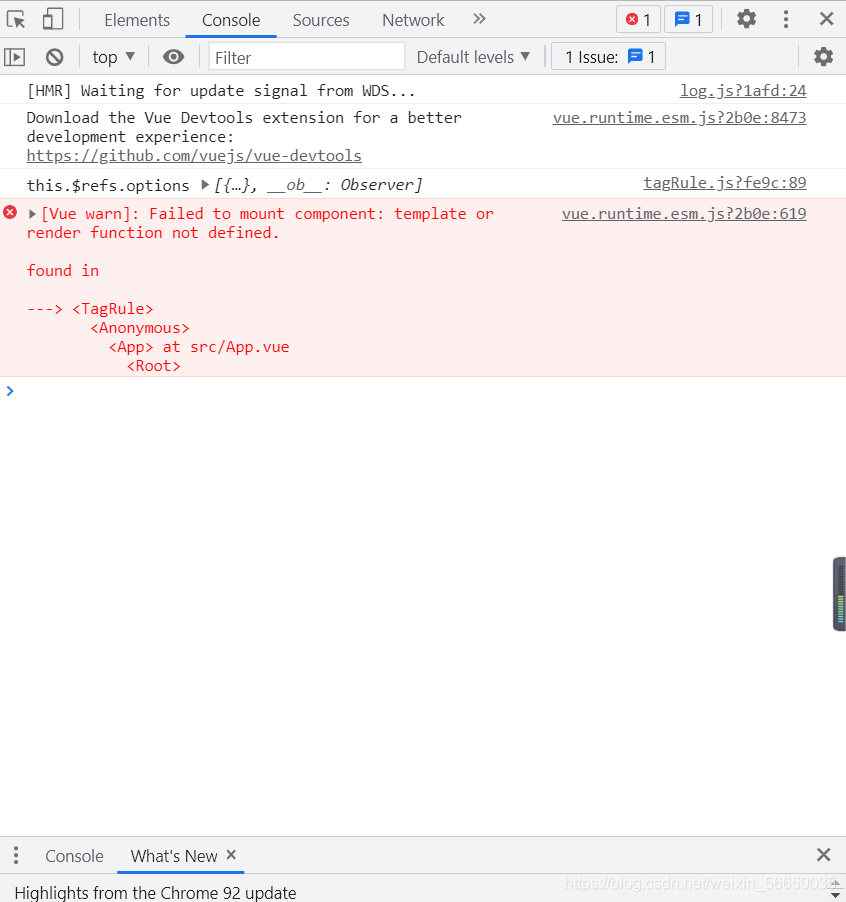The width and height of the screenshot is (846, 902).
Task: Click the more tabs chevron
Action: [479, 19]
